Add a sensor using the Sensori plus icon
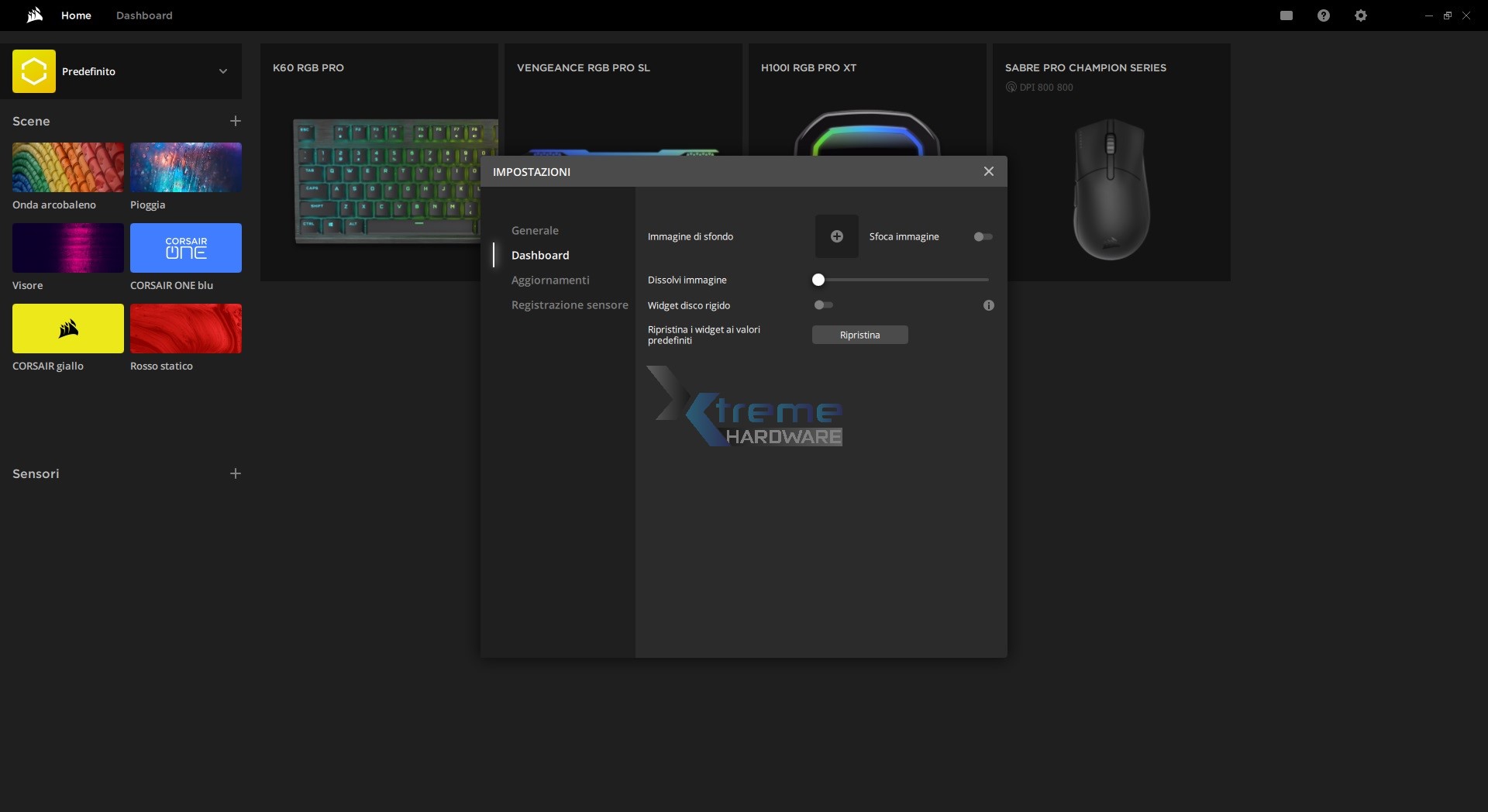This screenshot has height=812, width=1488. 236,473
